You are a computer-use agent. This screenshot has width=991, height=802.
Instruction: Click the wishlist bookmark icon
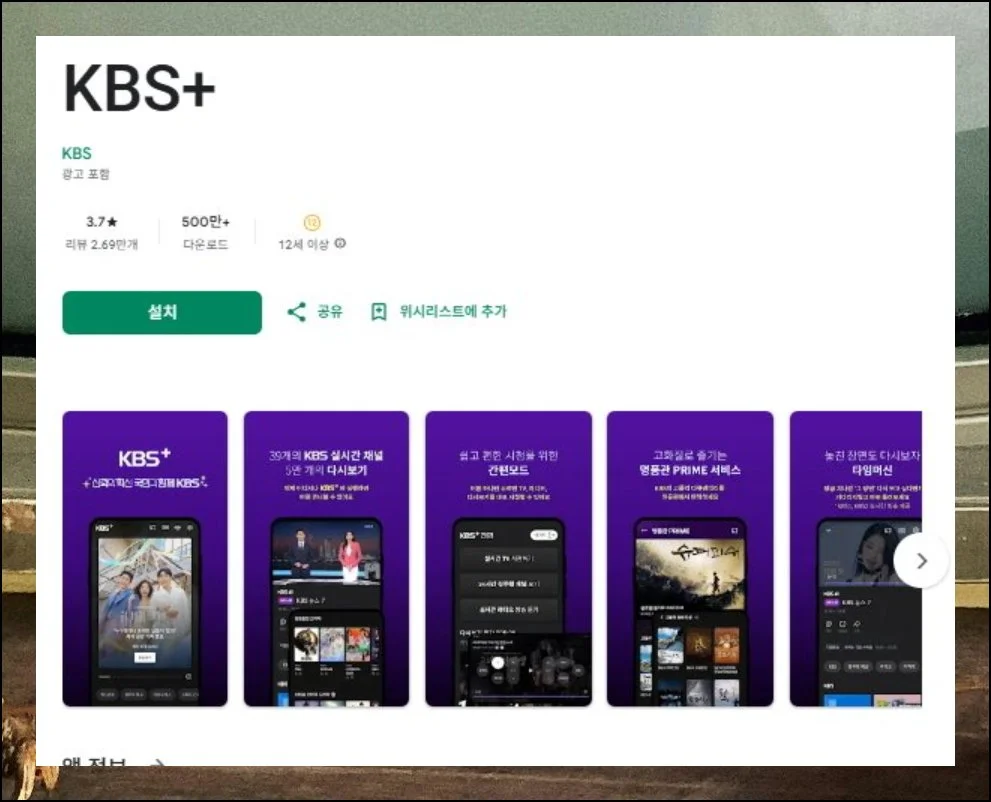[x=379, y=312]
